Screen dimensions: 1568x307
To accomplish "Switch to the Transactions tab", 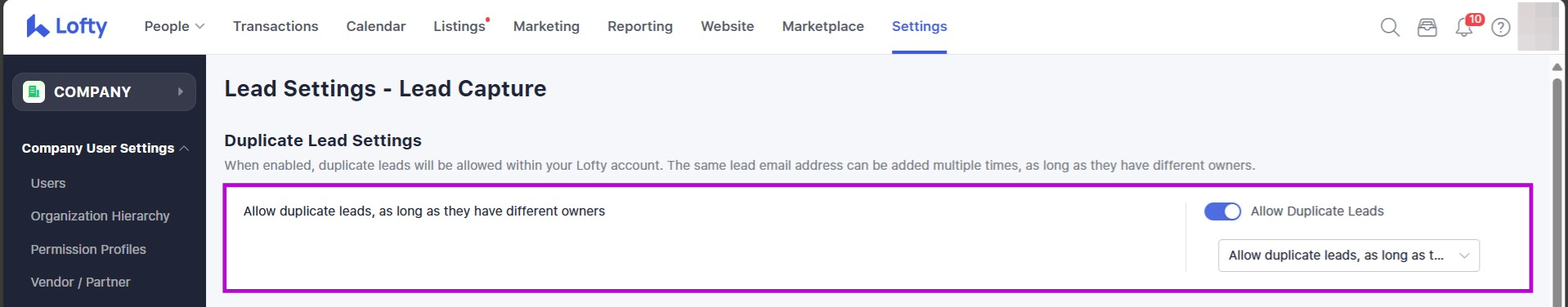I will [x=276, y=26].
